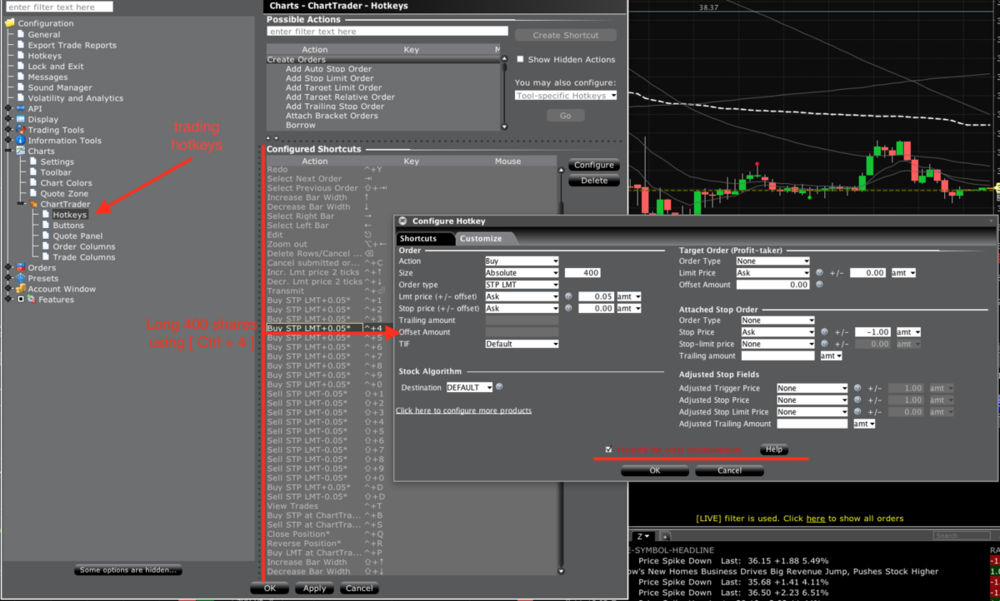Screen dimensions: 1000x601
Task: Click Apply in configuration window
Action: point(314,589)
